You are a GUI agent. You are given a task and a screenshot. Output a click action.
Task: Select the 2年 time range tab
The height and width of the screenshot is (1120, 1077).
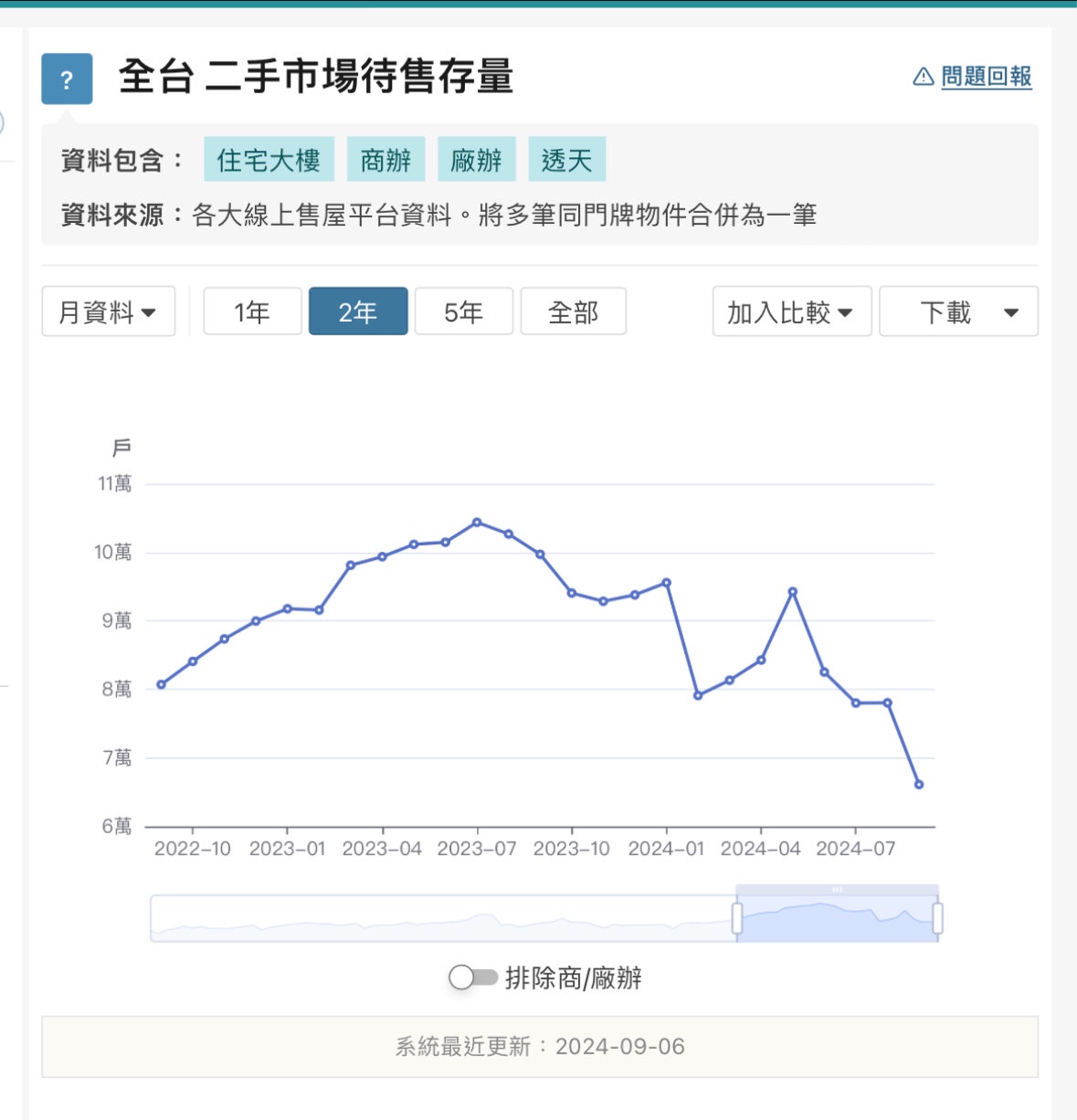[358, 312]
